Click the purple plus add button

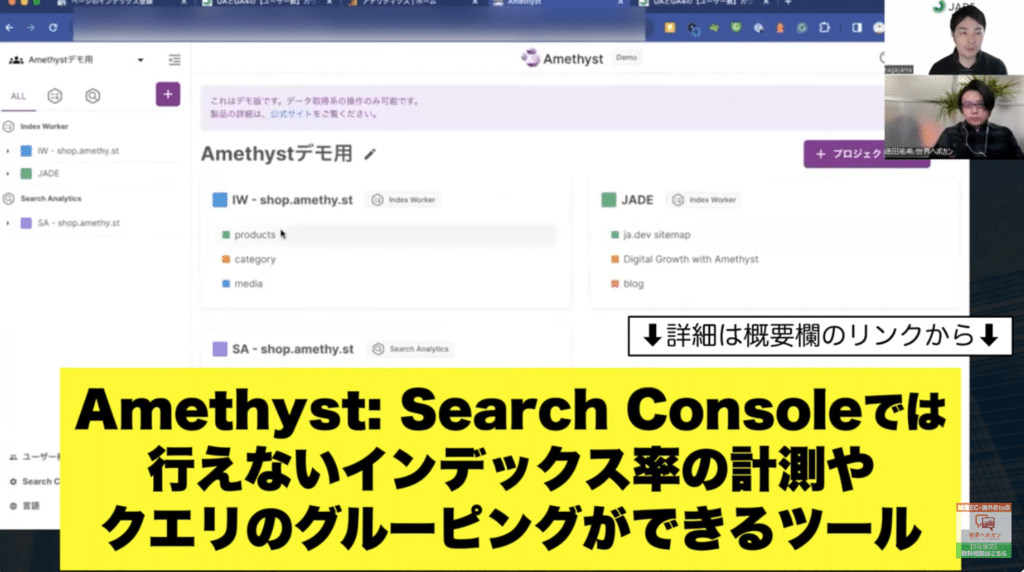[168, 95]
